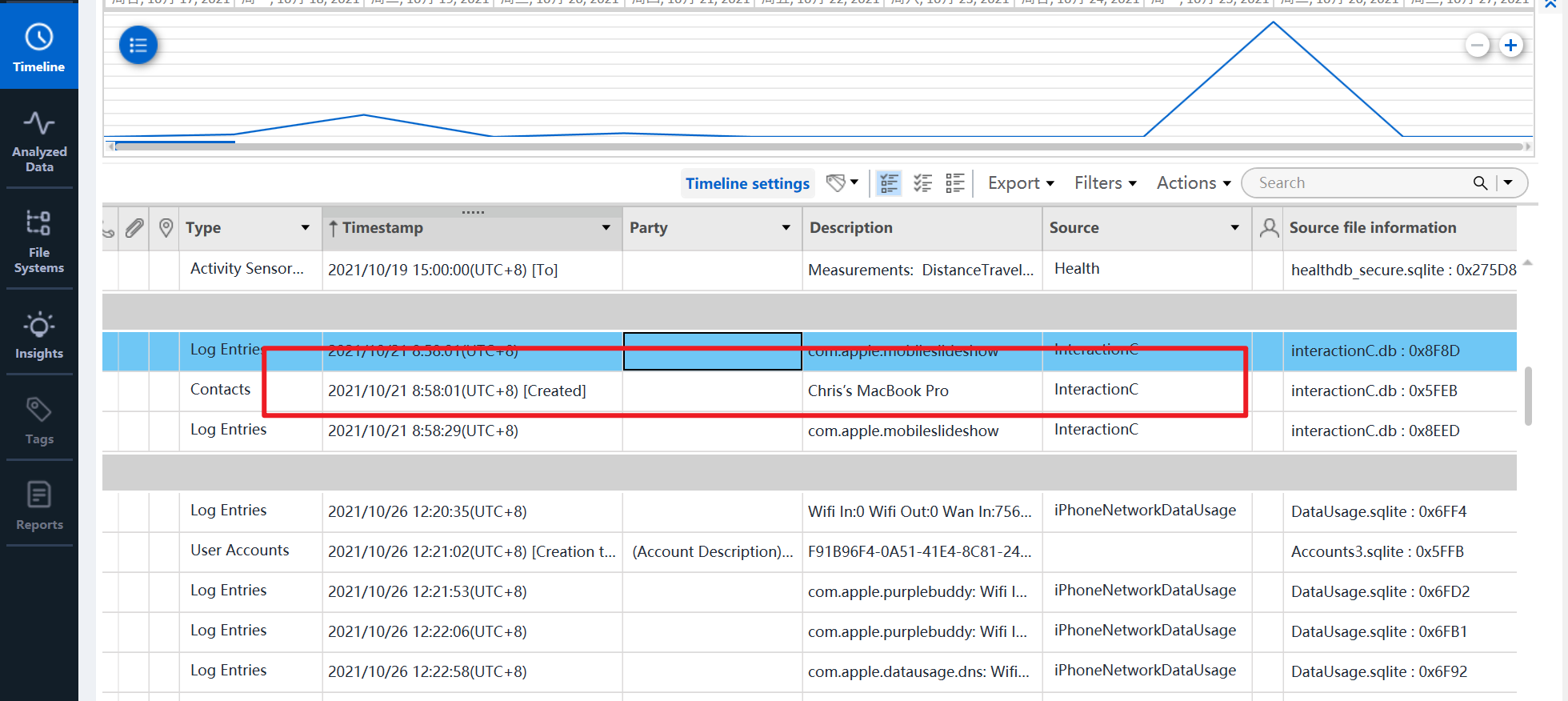Click the selected empty Party cell

pyautogui.click(x=712, y=351)
